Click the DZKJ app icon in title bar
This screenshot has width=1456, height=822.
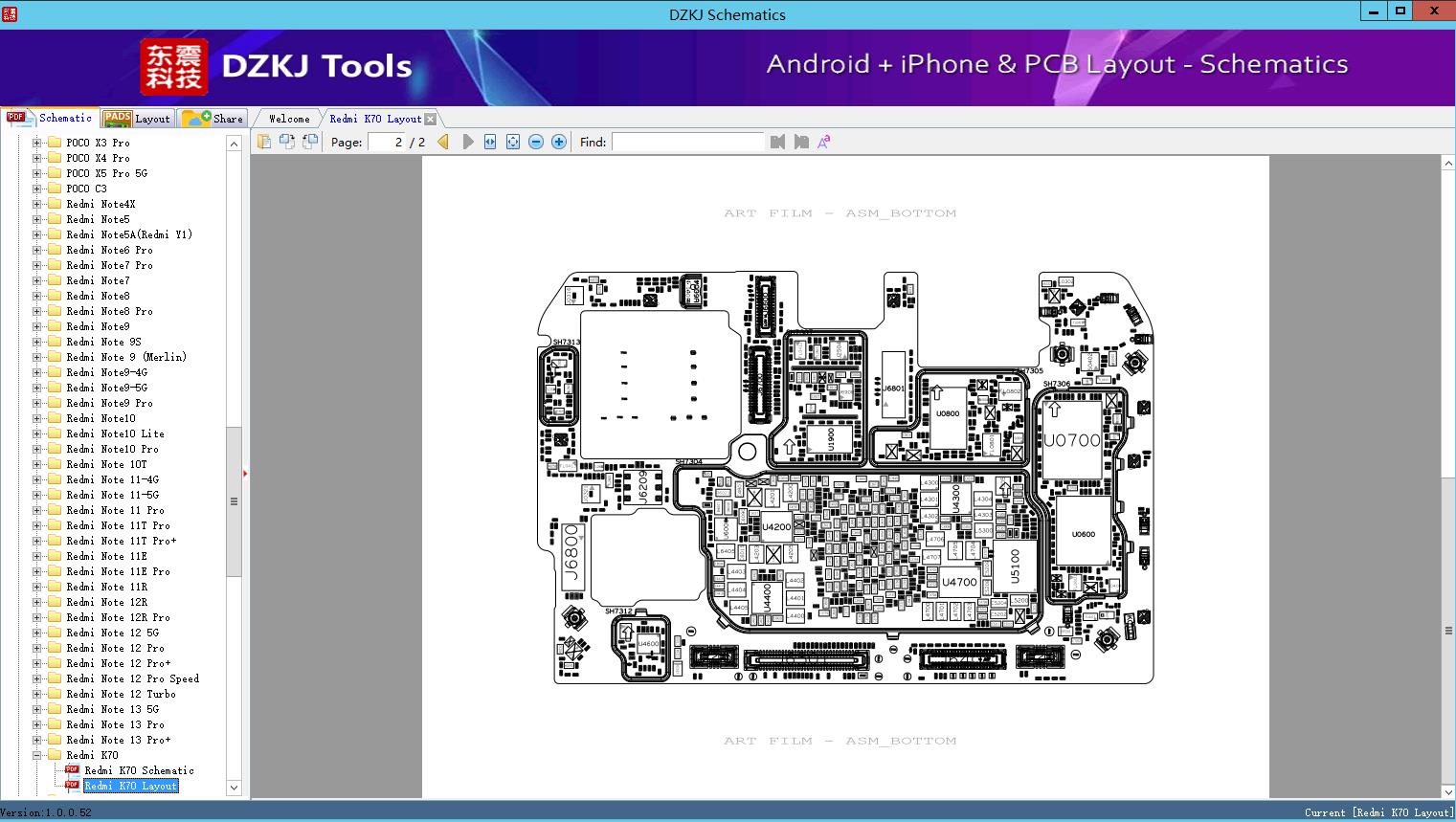pos(11,14)
